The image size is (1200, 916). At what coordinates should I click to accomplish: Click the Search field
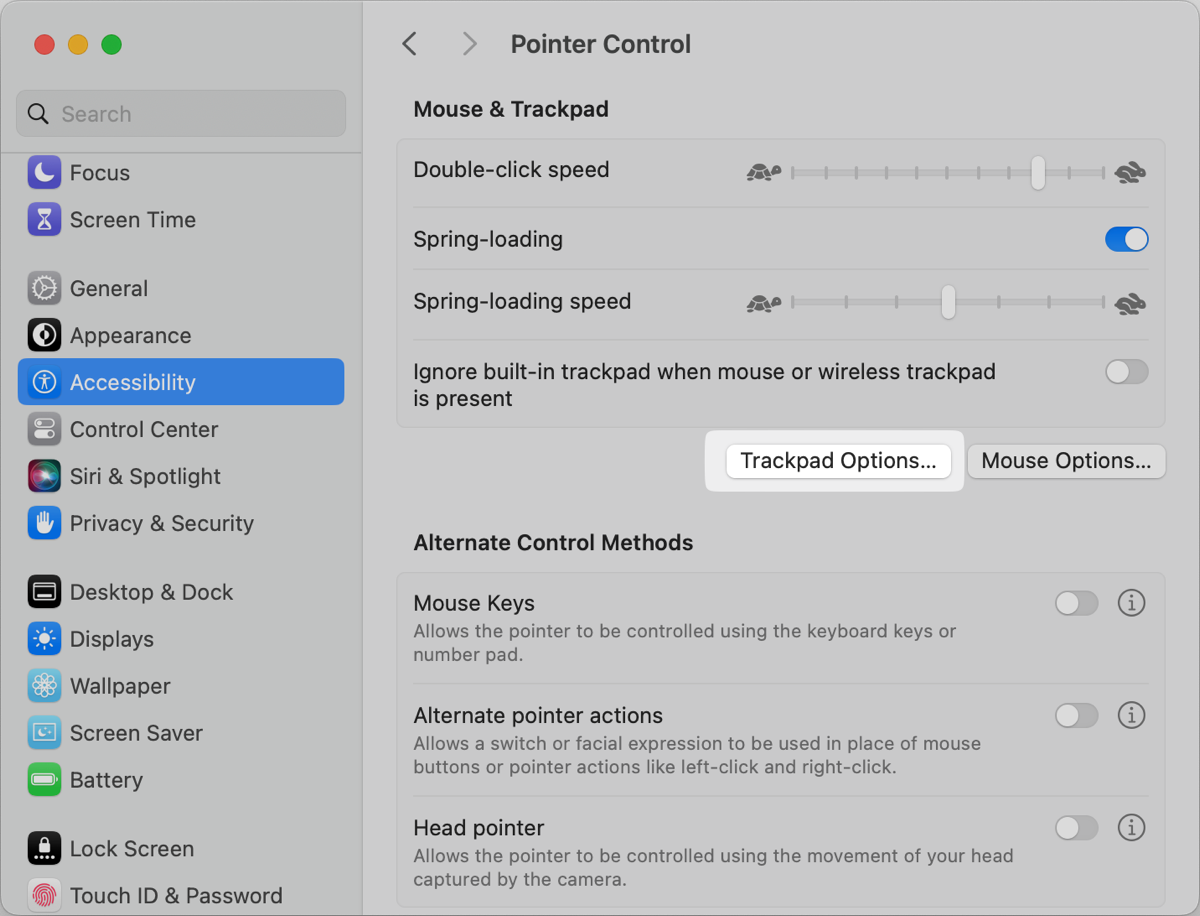pos(181,114)
